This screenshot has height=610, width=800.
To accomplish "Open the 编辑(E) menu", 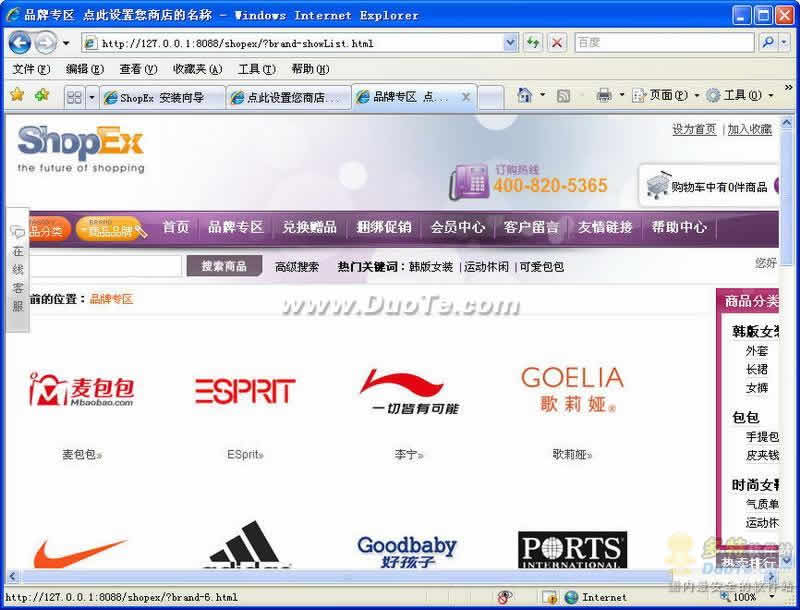I will (85, 69).
